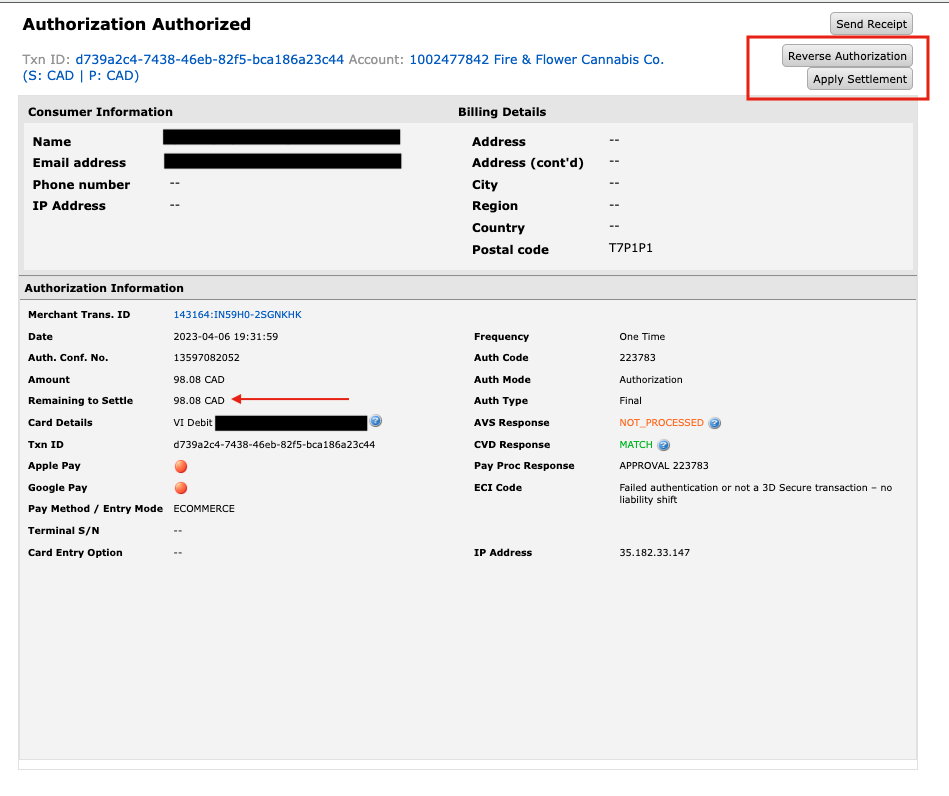Image resolution: width=949 pixels, height=796 pixels.
Task: Apply Settlement to this authorization
Action: (x=860, y=79)
